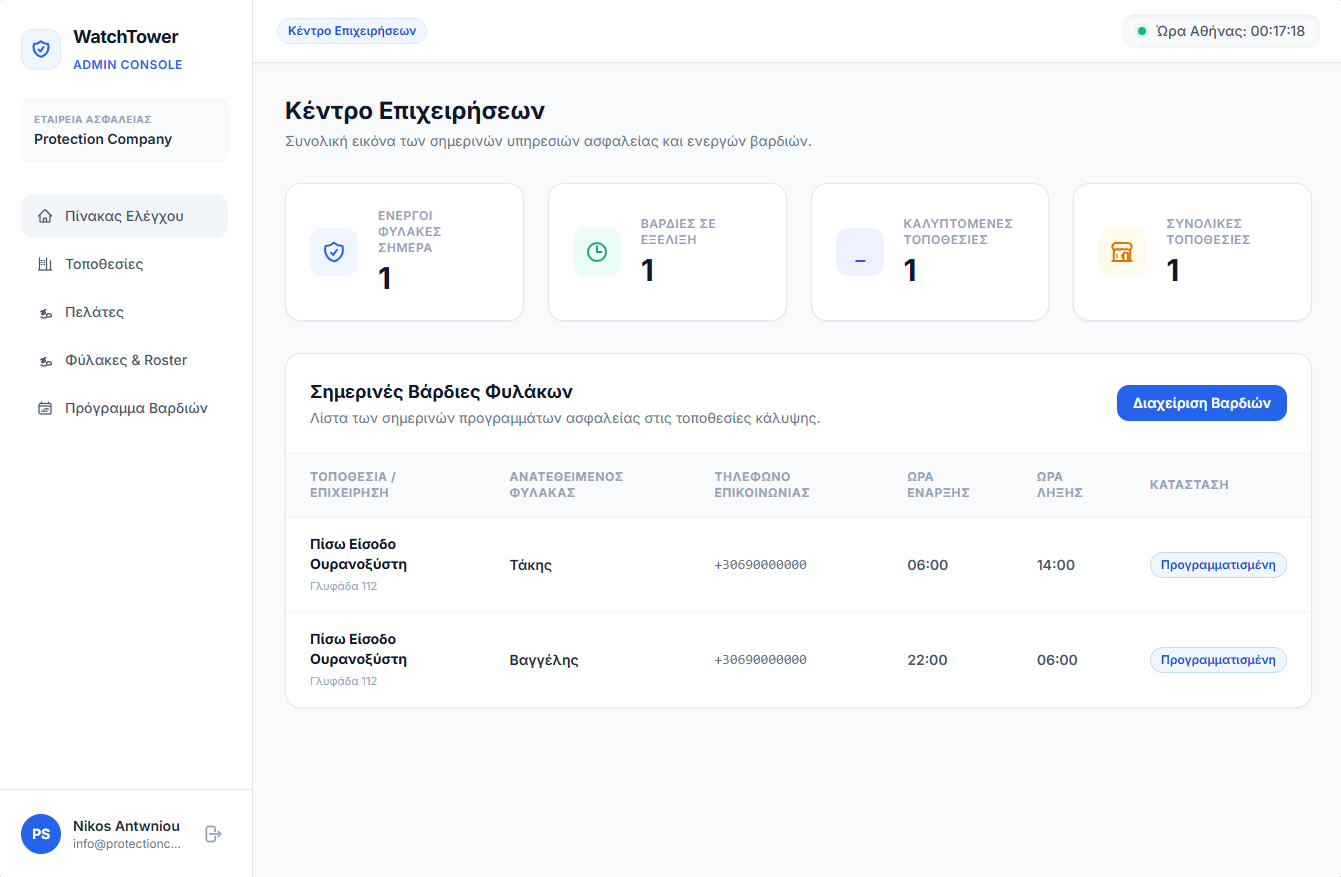Click the info@protectionc... email text
Image resolution: width=1341 pixels, height=877 pixels.
[127, 844]
